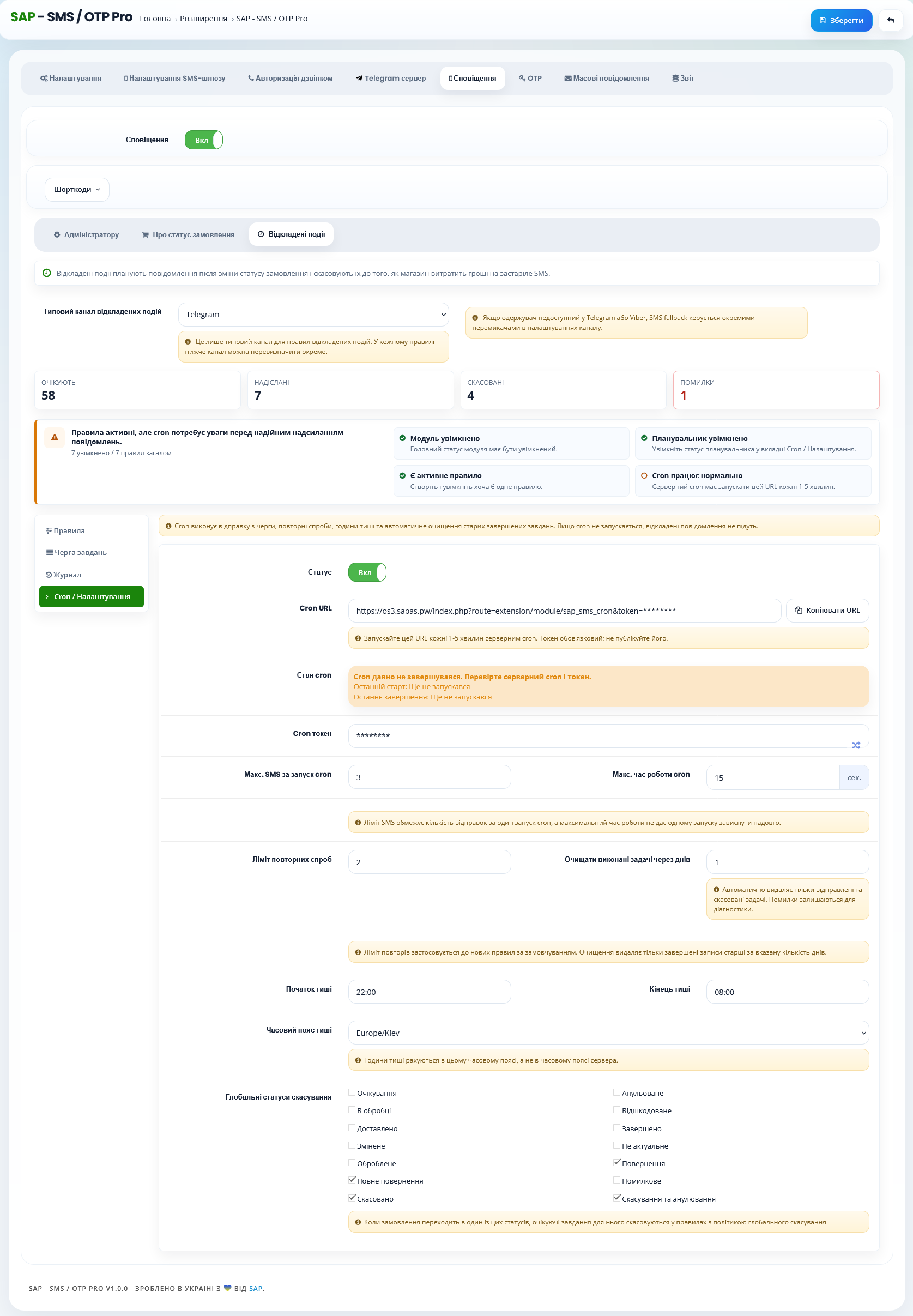Open the Europe/Kiev timezone dropdown
This screenshot has width=913, height=1316.
coord(609,1033)
